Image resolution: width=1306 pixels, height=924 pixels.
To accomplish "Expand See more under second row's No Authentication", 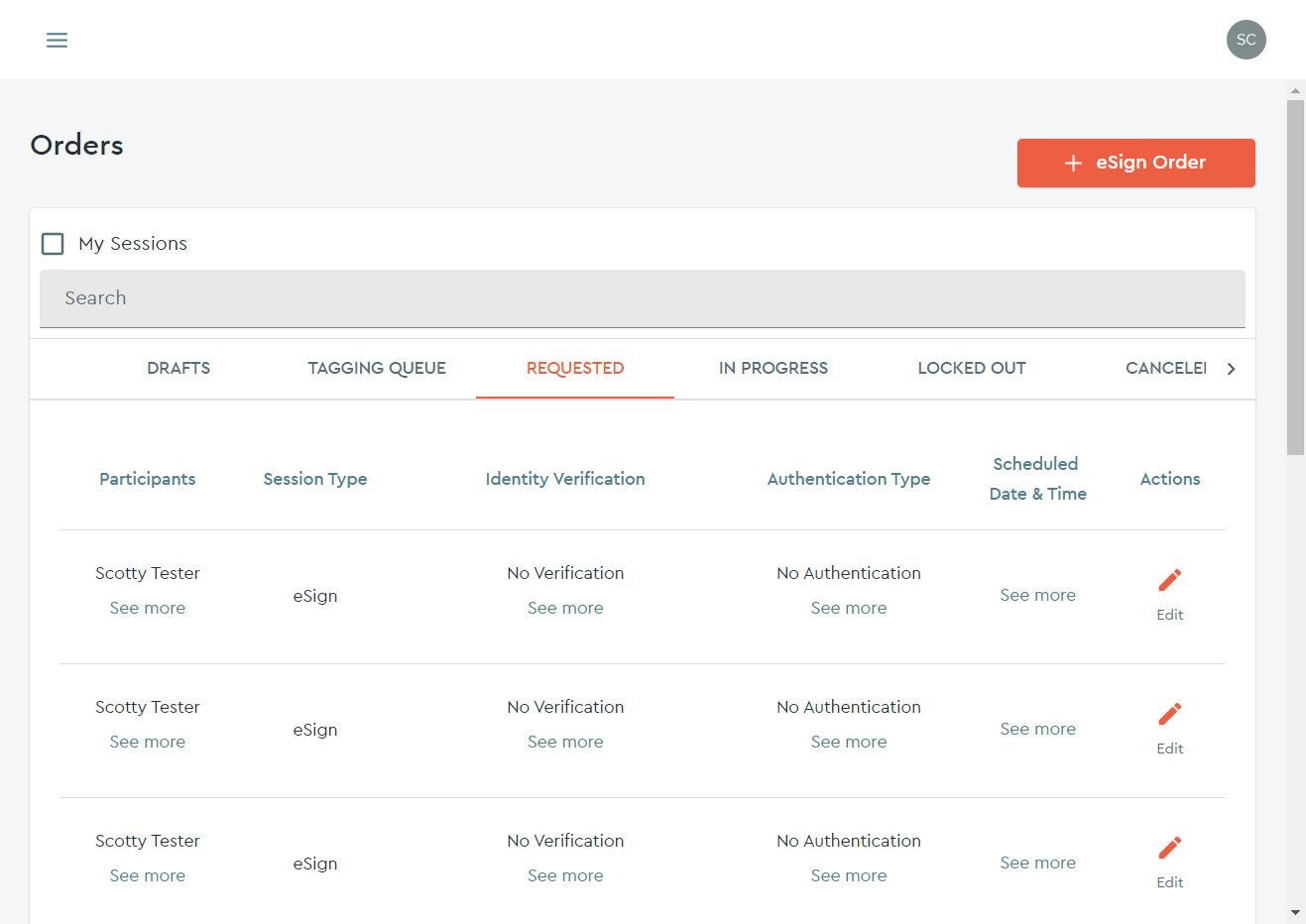I will tap(849, 742).
